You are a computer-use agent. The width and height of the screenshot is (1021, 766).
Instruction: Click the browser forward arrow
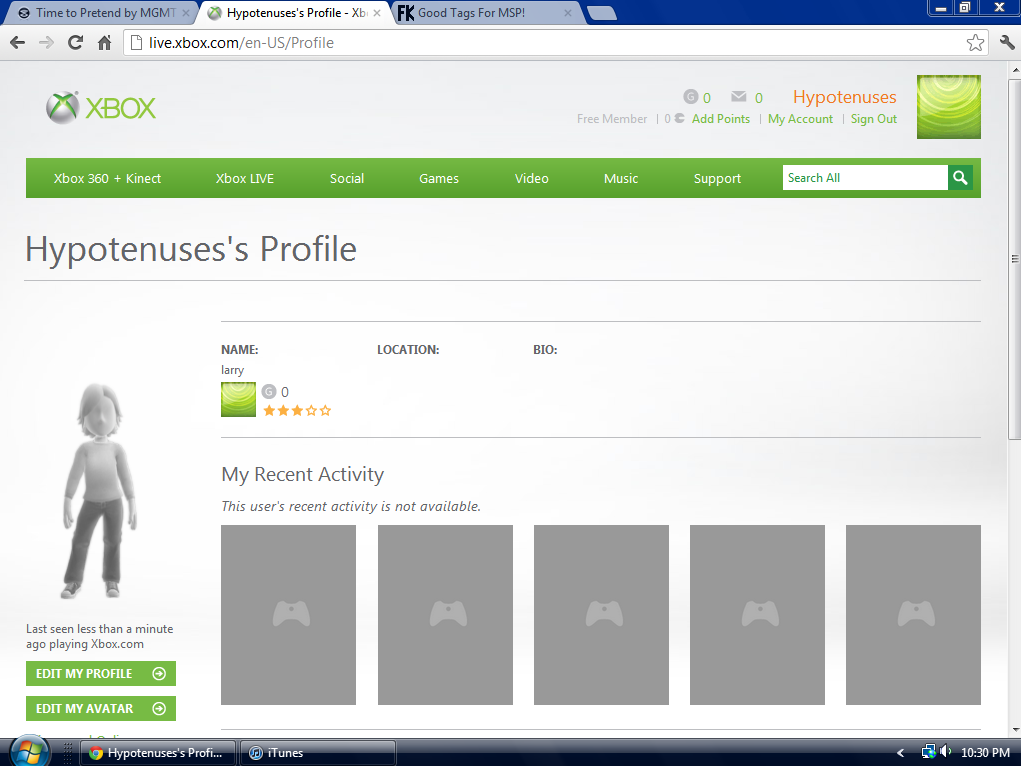(46, 43)
